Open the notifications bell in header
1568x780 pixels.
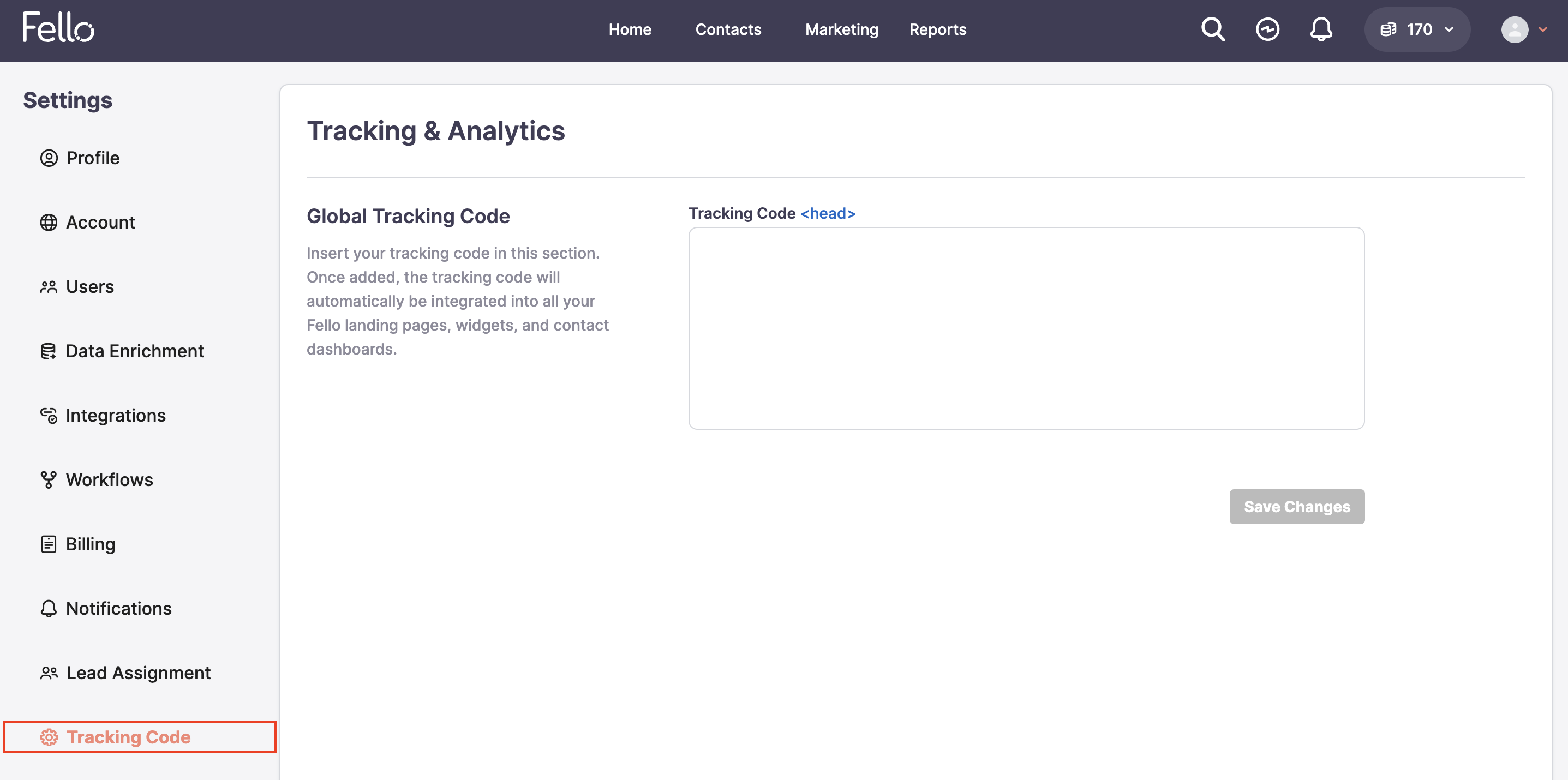pos(1321,29)
